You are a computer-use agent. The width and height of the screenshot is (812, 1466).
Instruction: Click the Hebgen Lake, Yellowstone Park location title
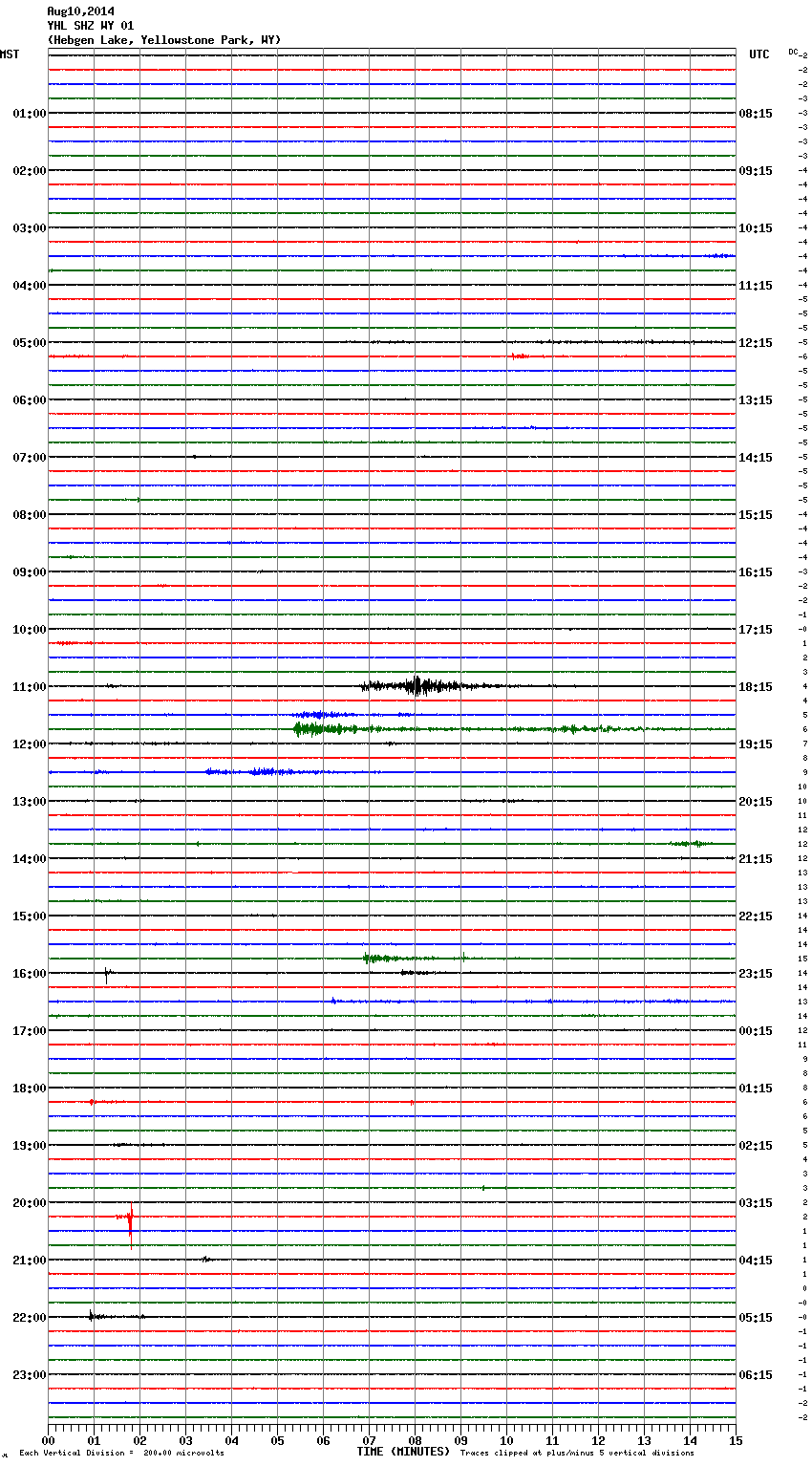click(x=164, y=40)
